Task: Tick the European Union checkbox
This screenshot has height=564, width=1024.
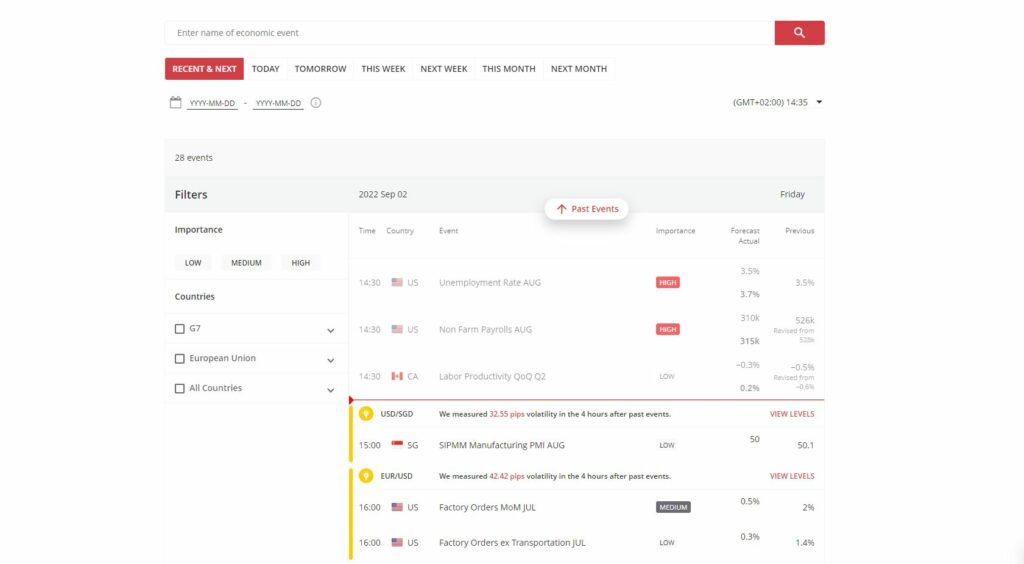Action: (x=180, y=359)
